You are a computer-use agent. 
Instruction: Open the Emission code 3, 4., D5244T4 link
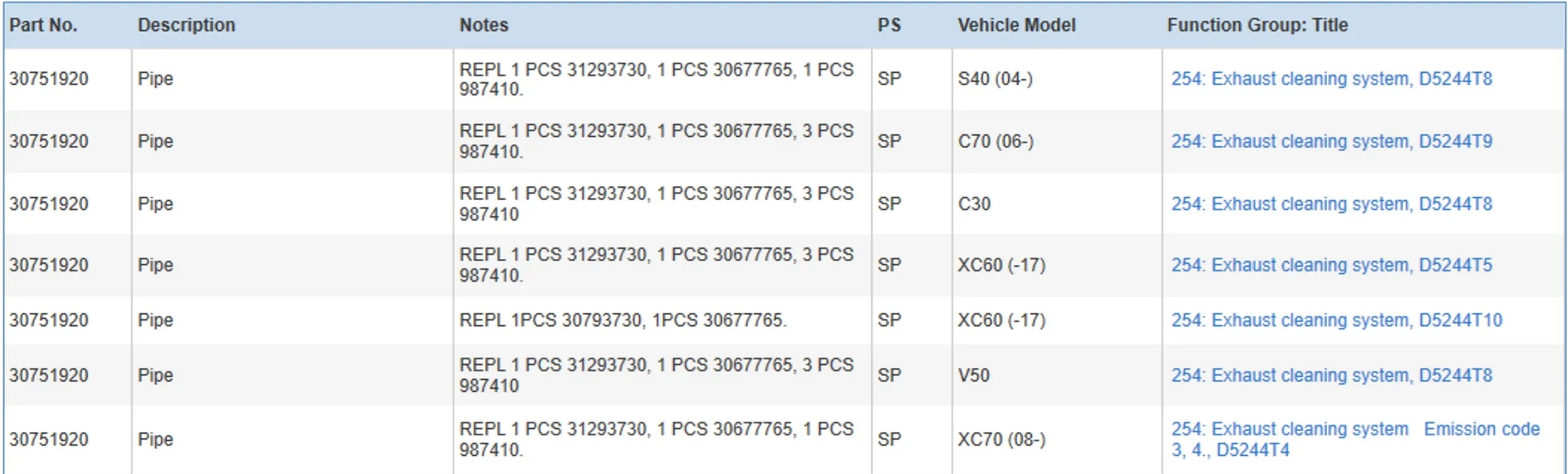pyautogui.click(x=1355, y=439)
